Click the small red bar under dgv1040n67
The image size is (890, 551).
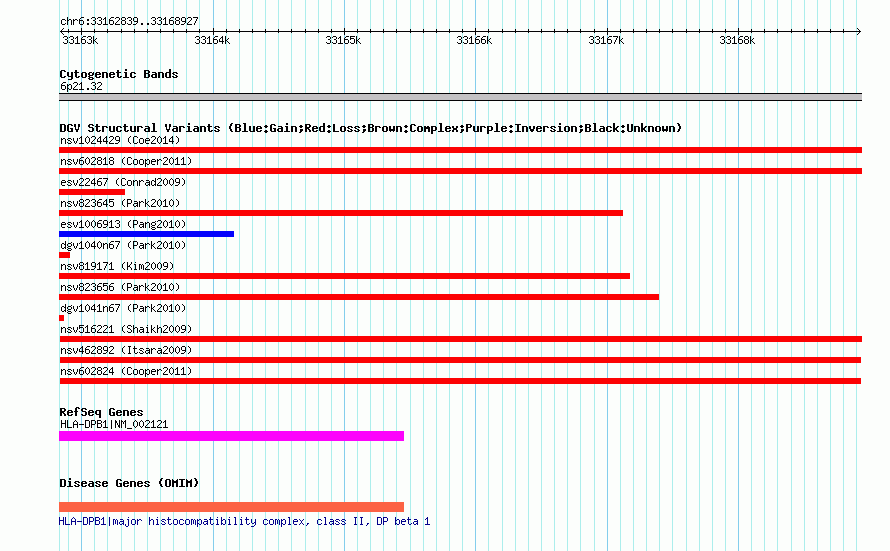[65, 255]
